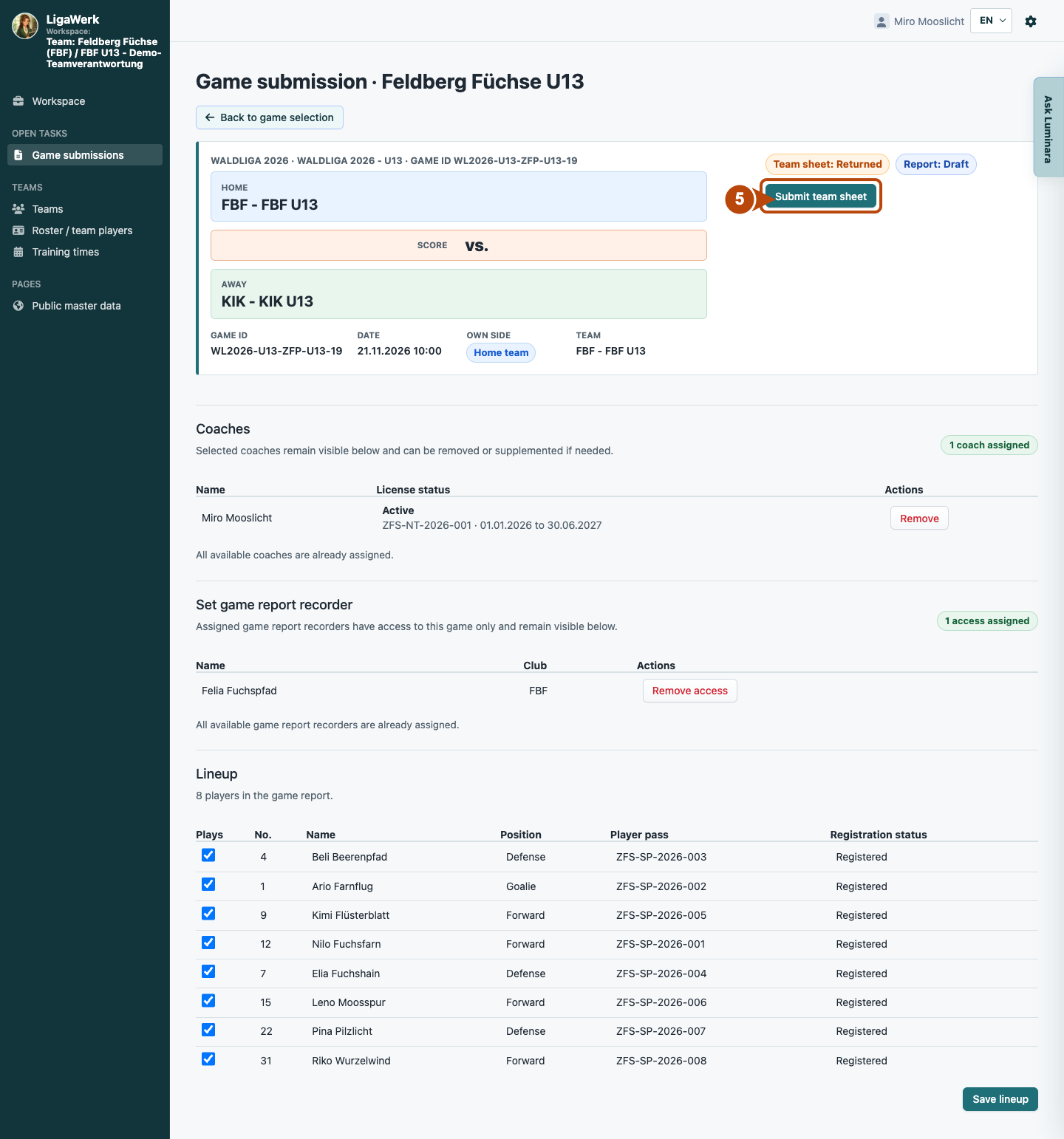
Task: Open Public master data page
Action: tap(85, 306)
